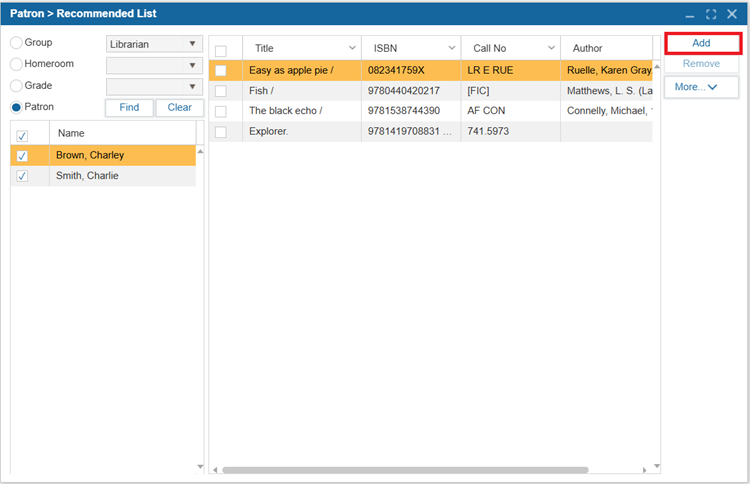Open the Grade dropdown list
The width and height of the screenshot is (750, 484).
coord(154,87)
